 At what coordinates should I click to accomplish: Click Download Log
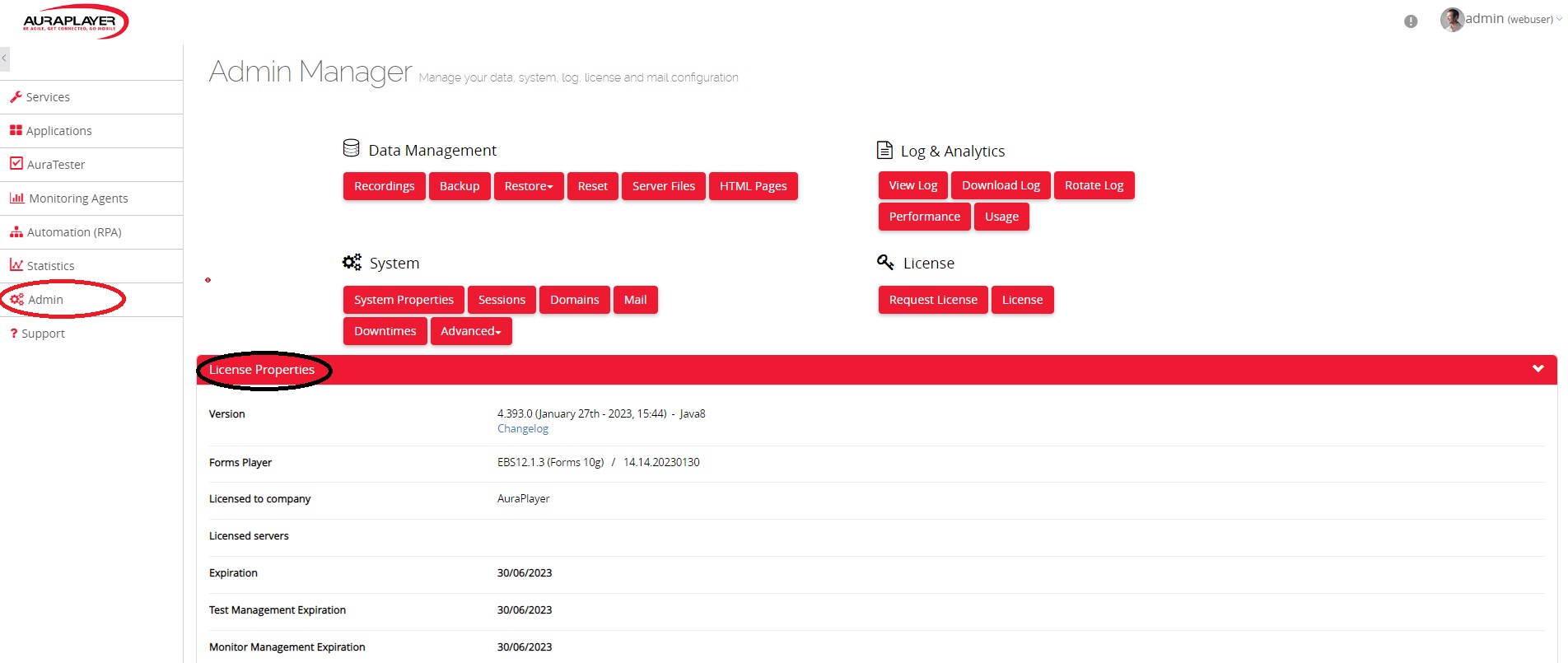click(1001, 185)
